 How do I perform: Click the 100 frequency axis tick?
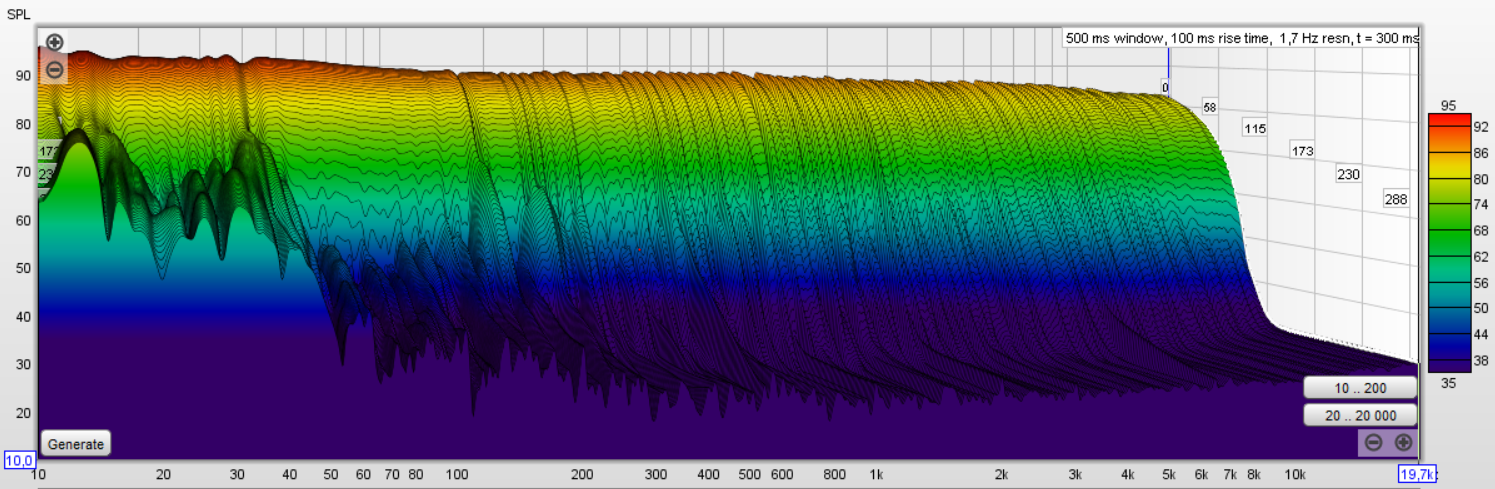tap(457, 475)
